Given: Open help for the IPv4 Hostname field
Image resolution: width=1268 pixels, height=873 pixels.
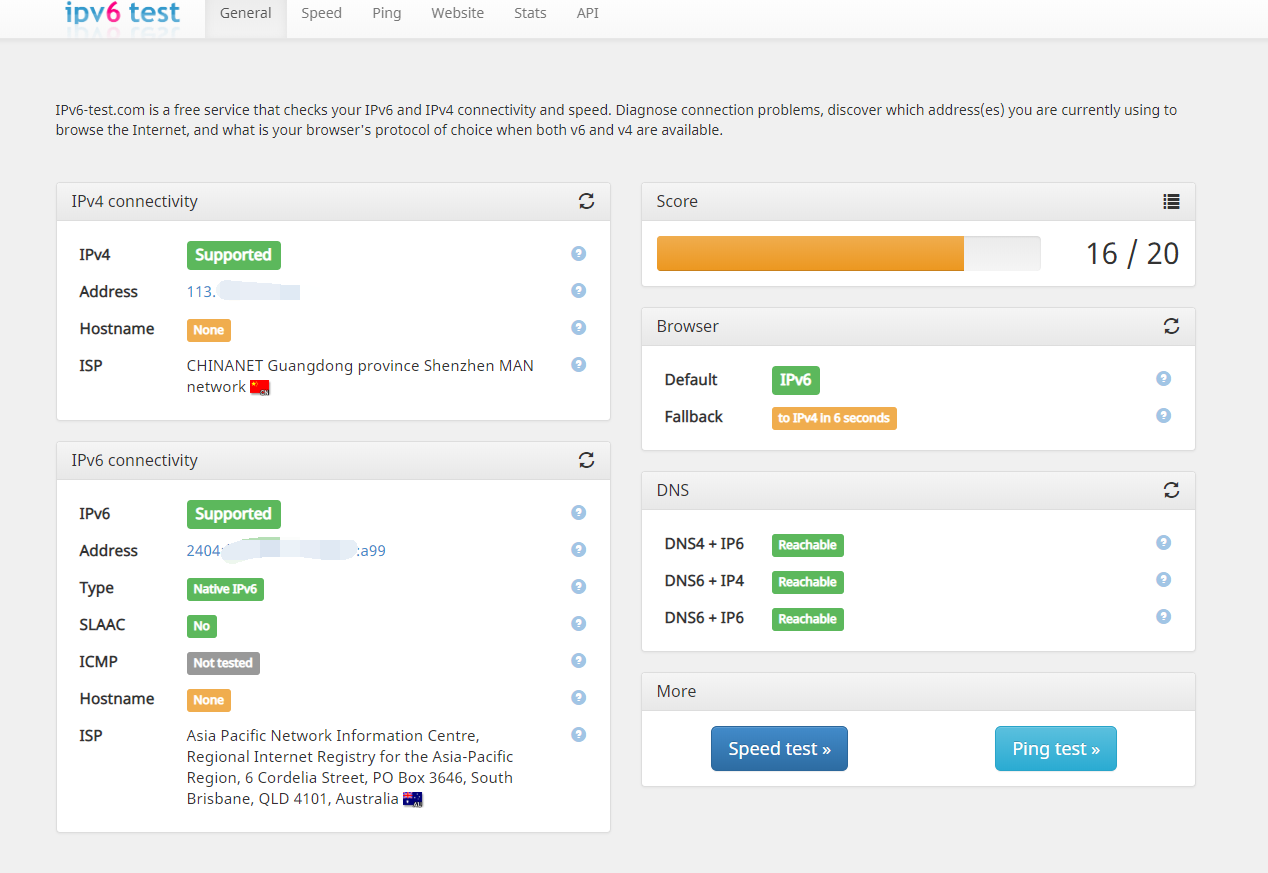Looking at the screenshot, I should [578, 326].
